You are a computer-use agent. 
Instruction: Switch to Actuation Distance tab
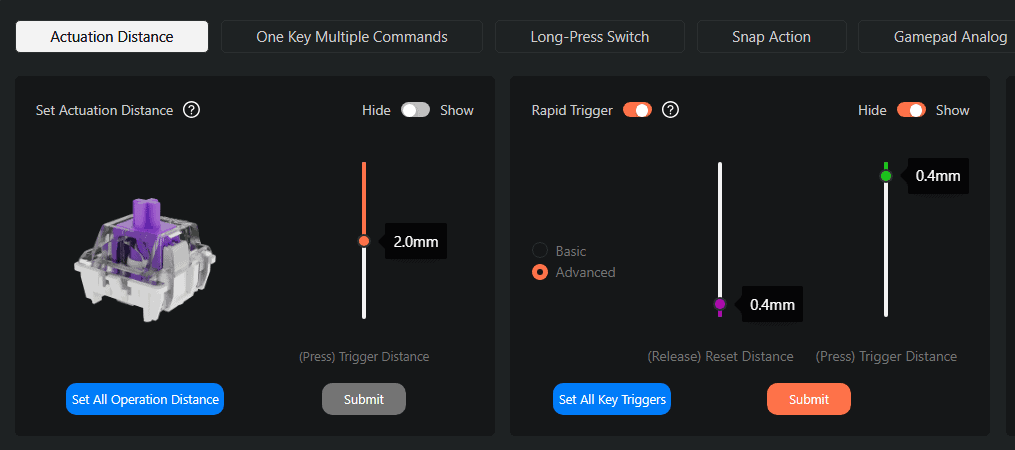pyautogui.click(x=112, y=37)
